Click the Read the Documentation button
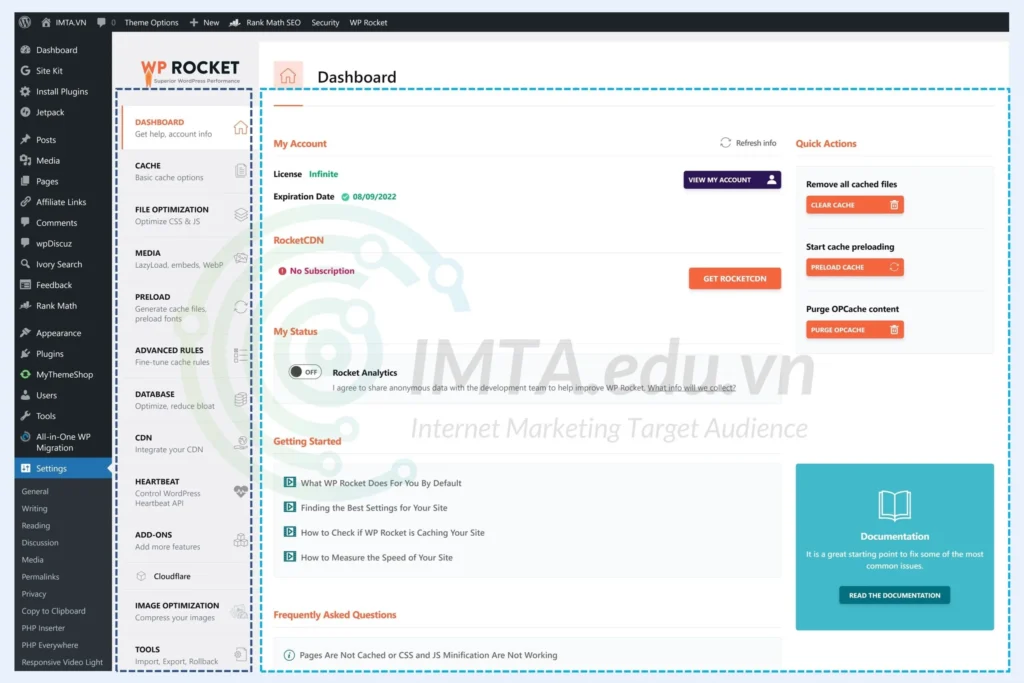1024x683 pixels. click(894, 595)
